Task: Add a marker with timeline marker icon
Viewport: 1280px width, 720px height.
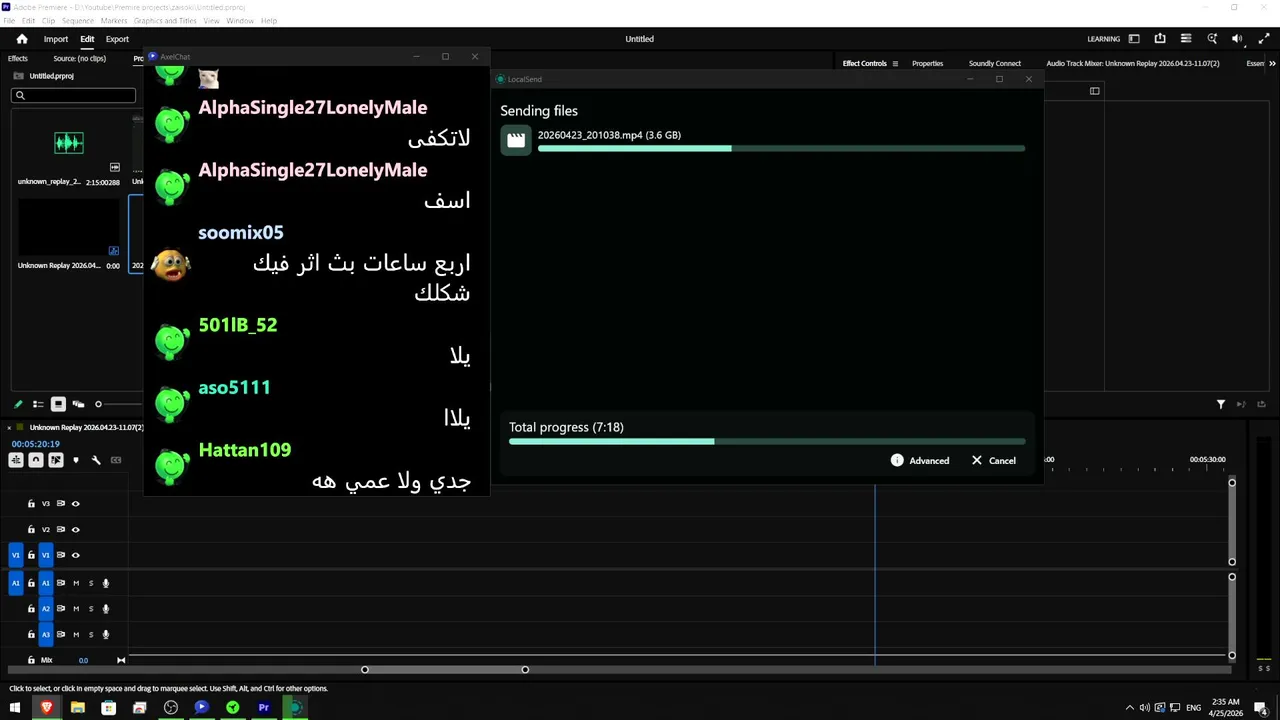Action: 76,460
